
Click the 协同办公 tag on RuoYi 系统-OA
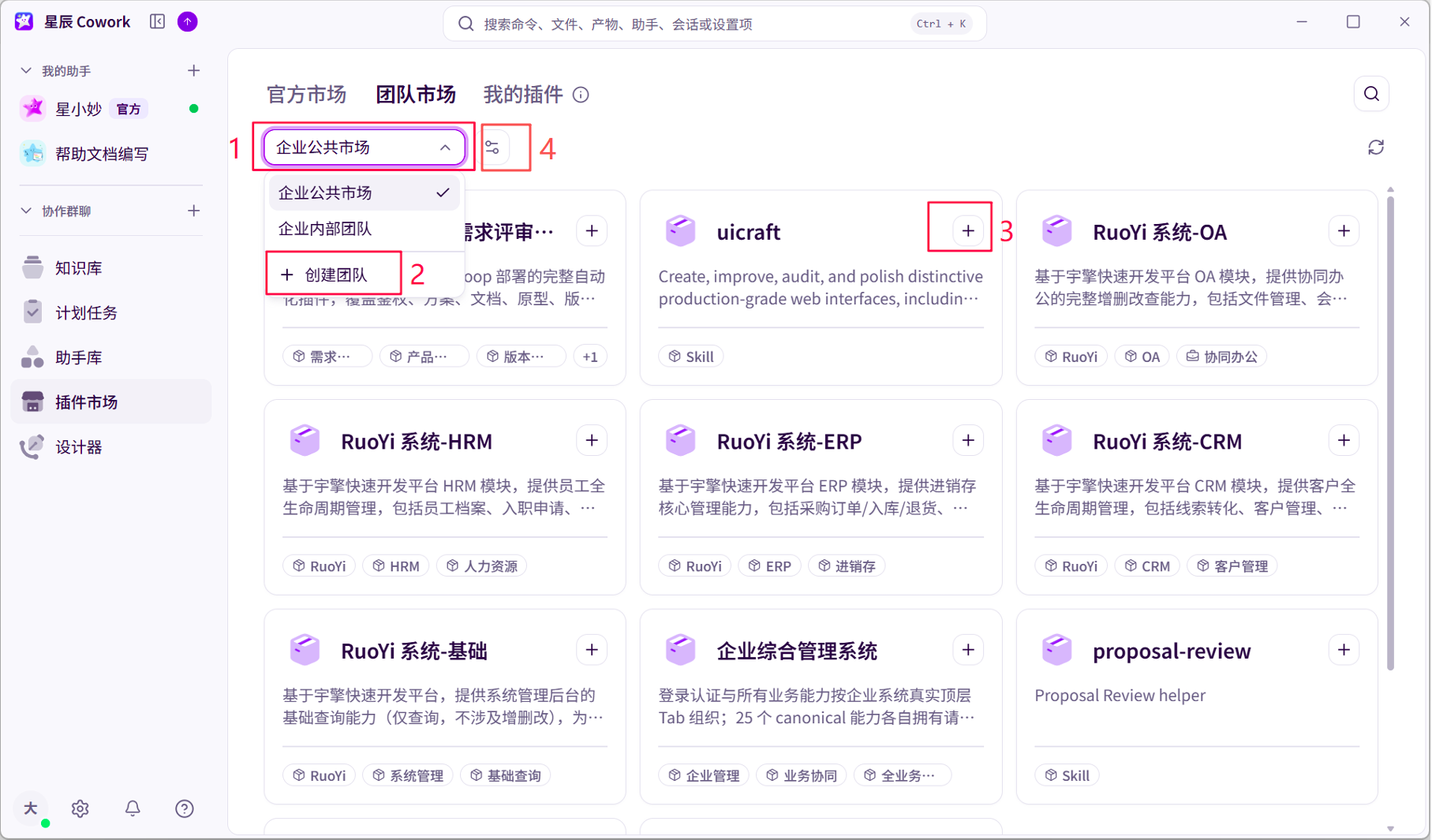1222,357
